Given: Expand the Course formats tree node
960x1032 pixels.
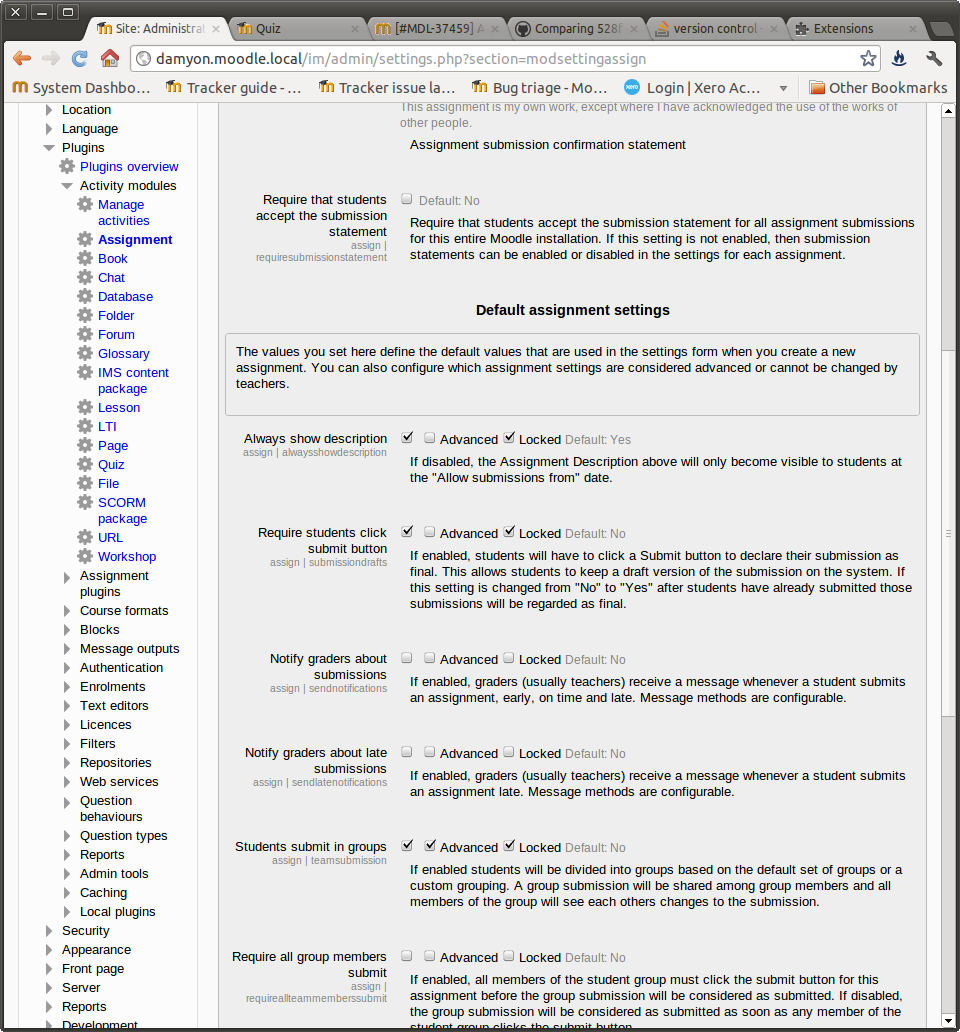Looking at the screenshot, I should click(x=66, y=611).
